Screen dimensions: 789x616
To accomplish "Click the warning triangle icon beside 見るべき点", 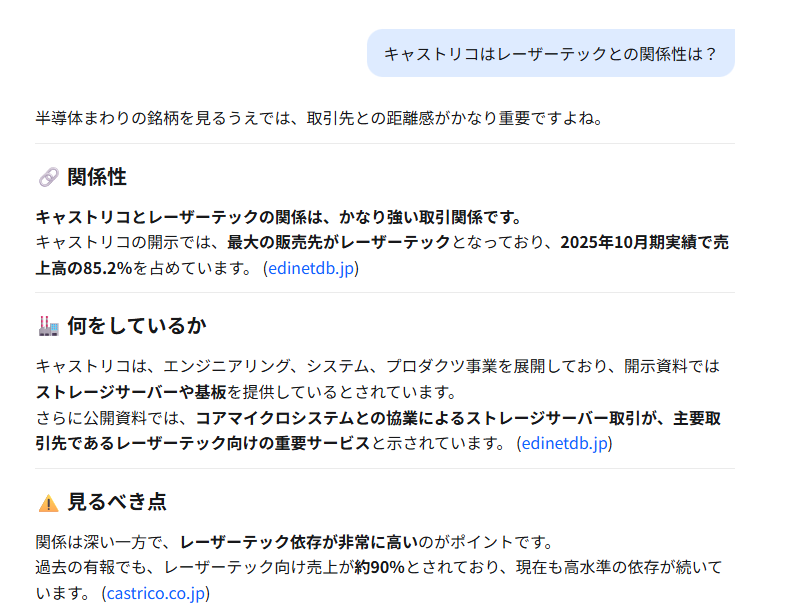I will tap(49, 503).
